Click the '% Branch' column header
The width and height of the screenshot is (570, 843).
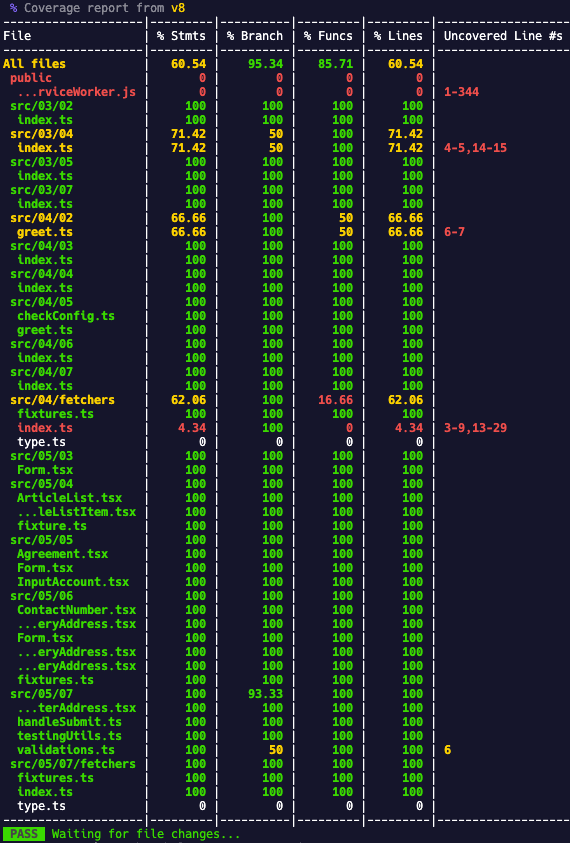tap(254, 36)
